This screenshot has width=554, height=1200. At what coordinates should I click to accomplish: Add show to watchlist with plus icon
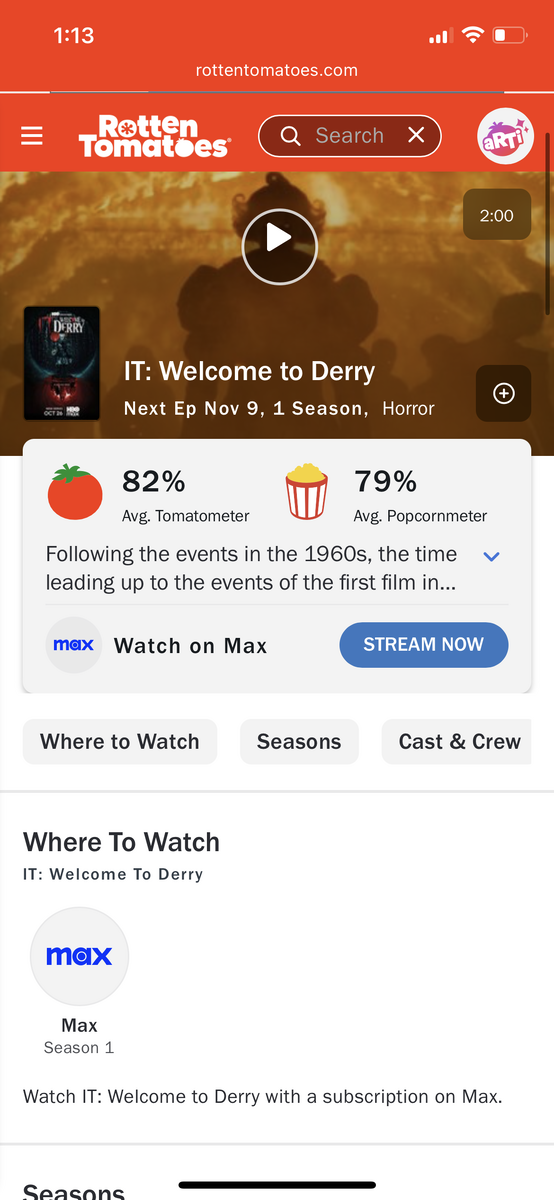point(504,393)
